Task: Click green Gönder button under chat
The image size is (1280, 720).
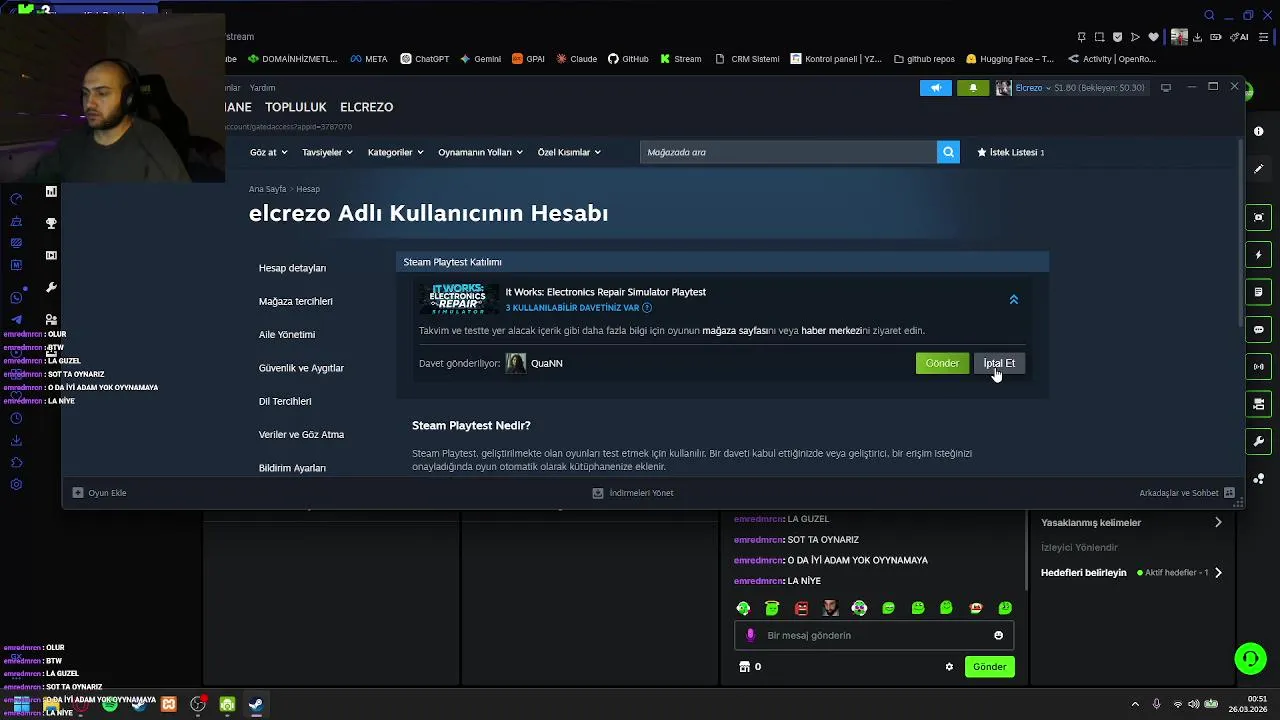Action: click(989, 667)
